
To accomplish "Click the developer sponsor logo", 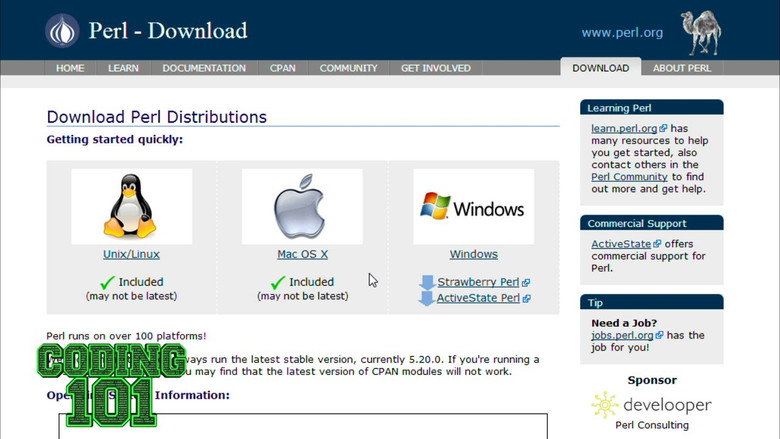I will [x=651, y=405].
